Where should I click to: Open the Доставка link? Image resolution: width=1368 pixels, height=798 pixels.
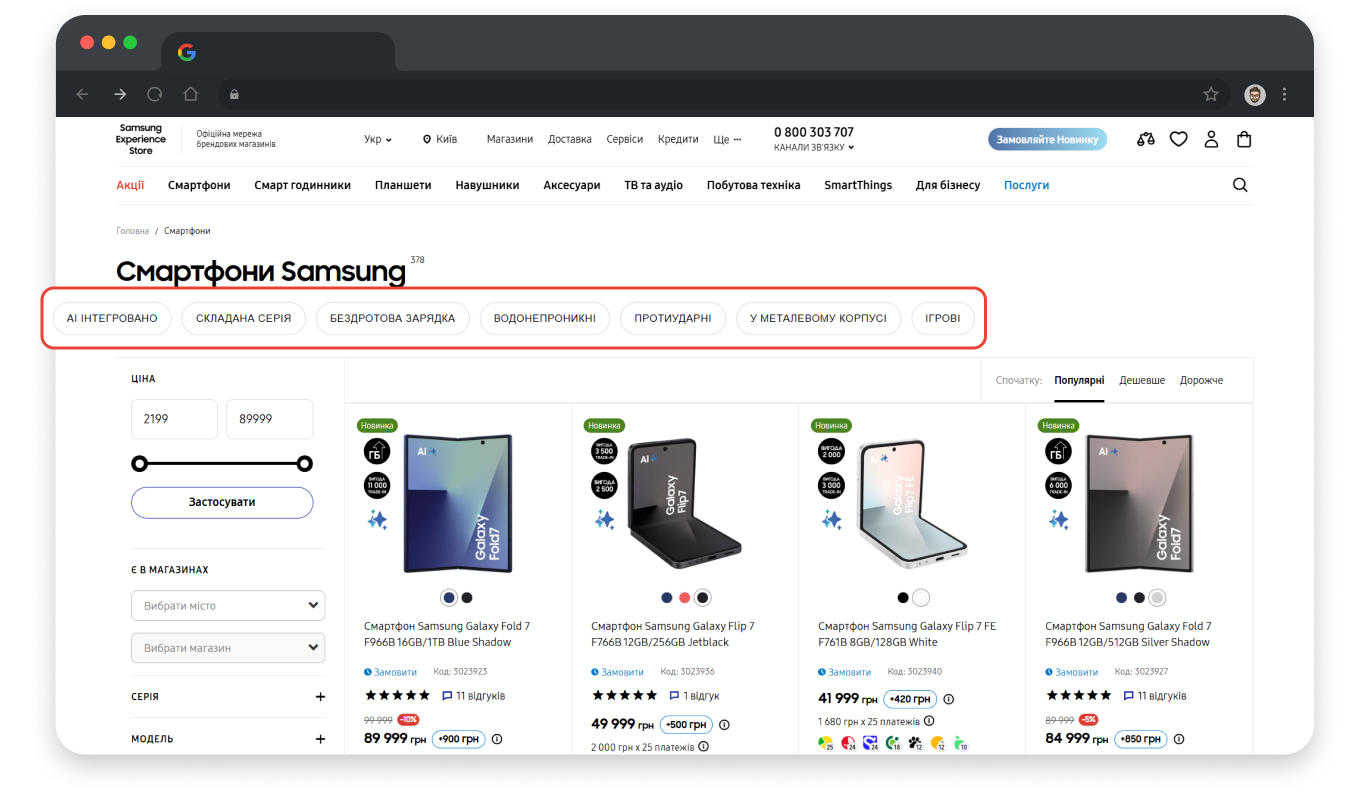570,139
